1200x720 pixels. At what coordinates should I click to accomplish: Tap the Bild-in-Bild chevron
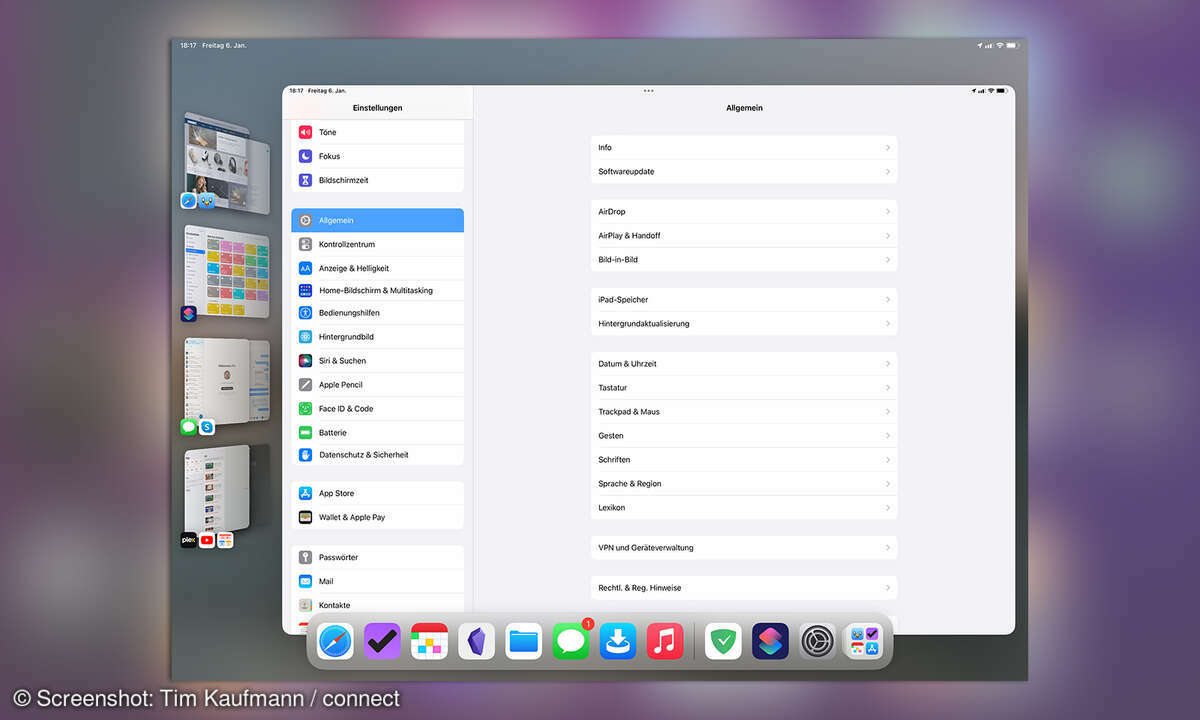pos(888,260)
